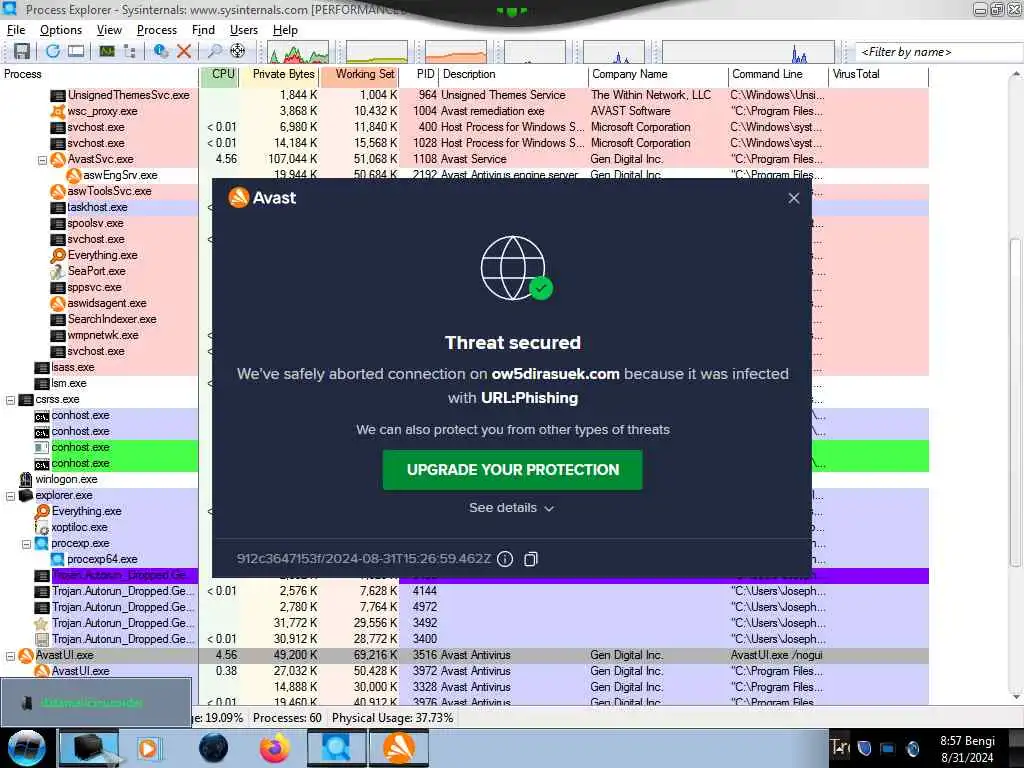Click the Find Handle or DLL magnifier icon
Screen dimensions: 1024x768
pyautogui.click(x=215, y=51)
